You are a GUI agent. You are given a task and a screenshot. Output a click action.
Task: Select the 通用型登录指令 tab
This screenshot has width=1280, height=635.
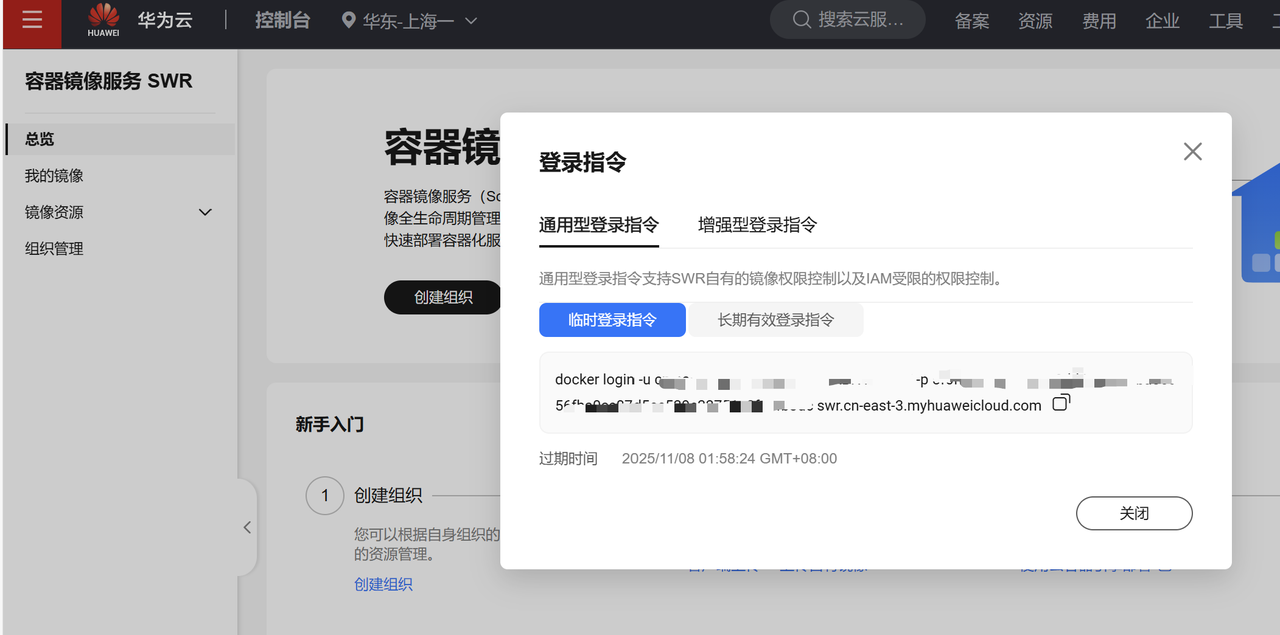[x=598, y=225]
